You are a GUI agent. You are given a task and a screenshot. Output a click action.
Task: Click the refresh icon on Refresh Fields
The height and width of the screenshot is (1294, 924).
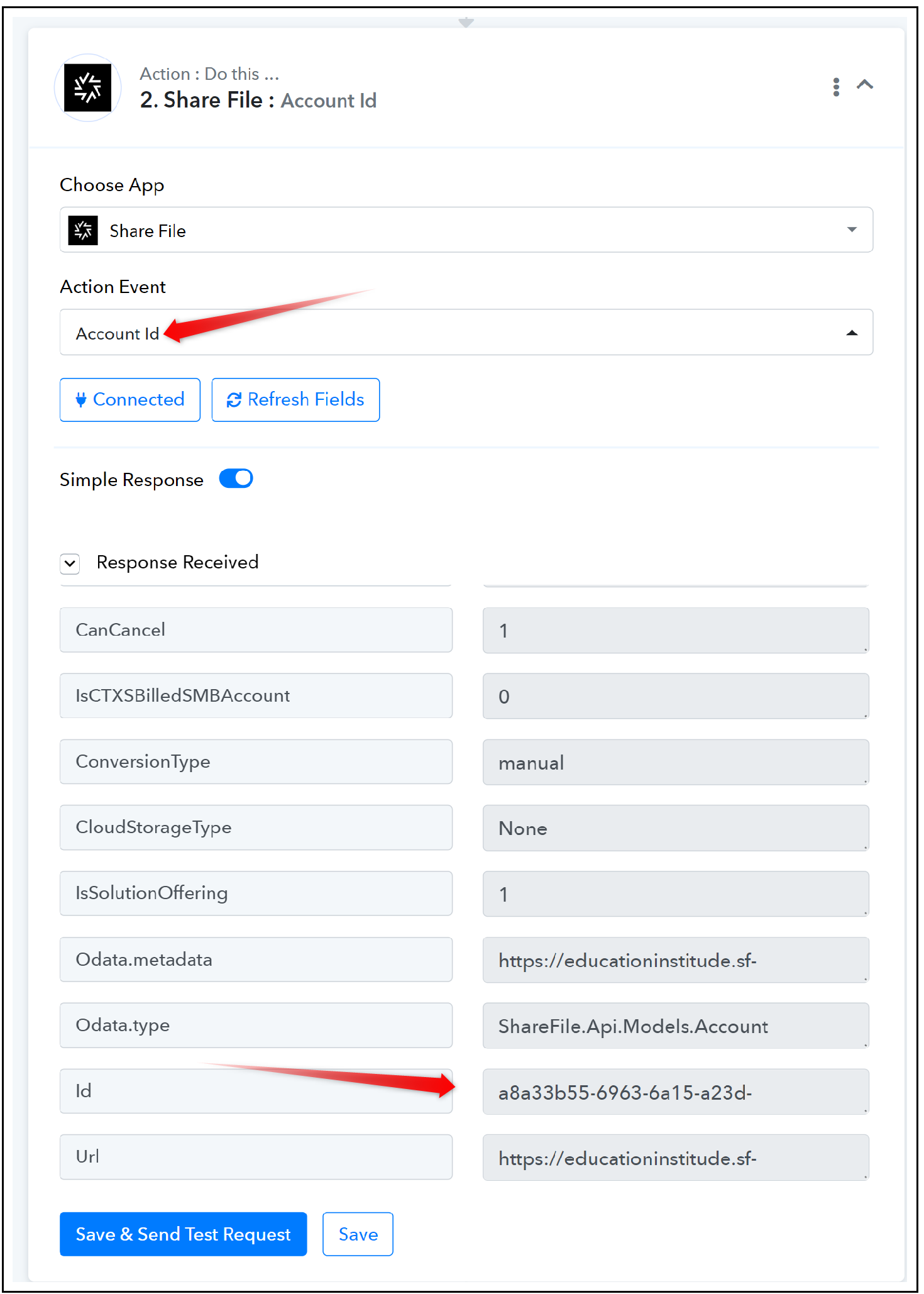click(x=234, y=400)
